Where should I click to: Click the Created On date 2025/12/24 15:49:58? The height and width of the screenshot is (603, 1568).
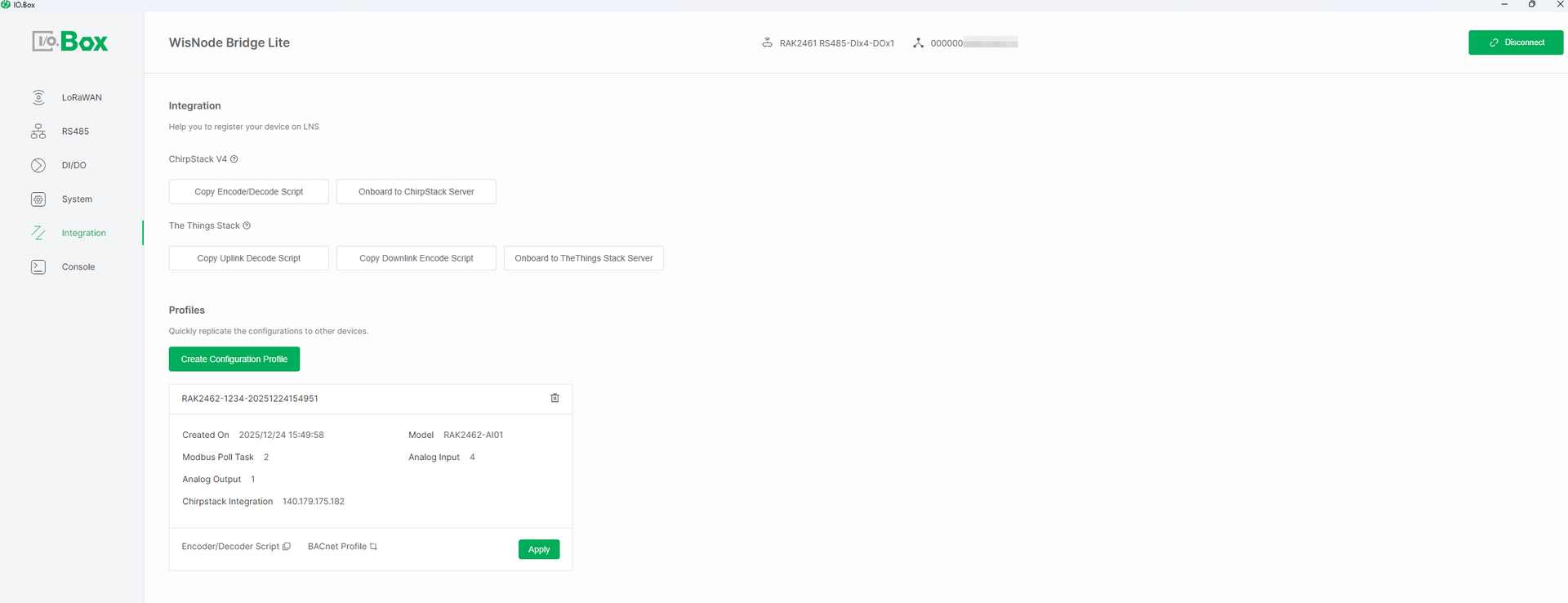[x=281, y=435]
